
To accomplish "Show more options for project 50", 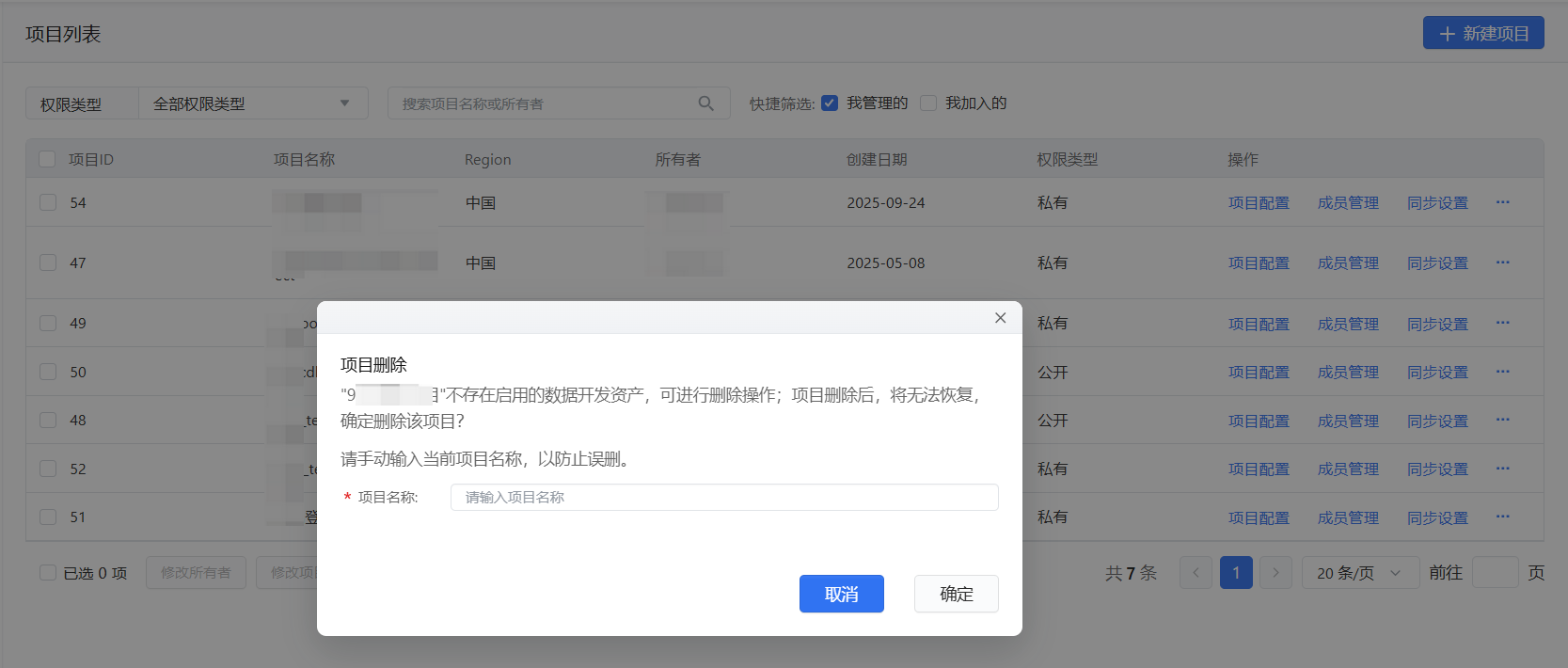I will tap(1502, 372).
